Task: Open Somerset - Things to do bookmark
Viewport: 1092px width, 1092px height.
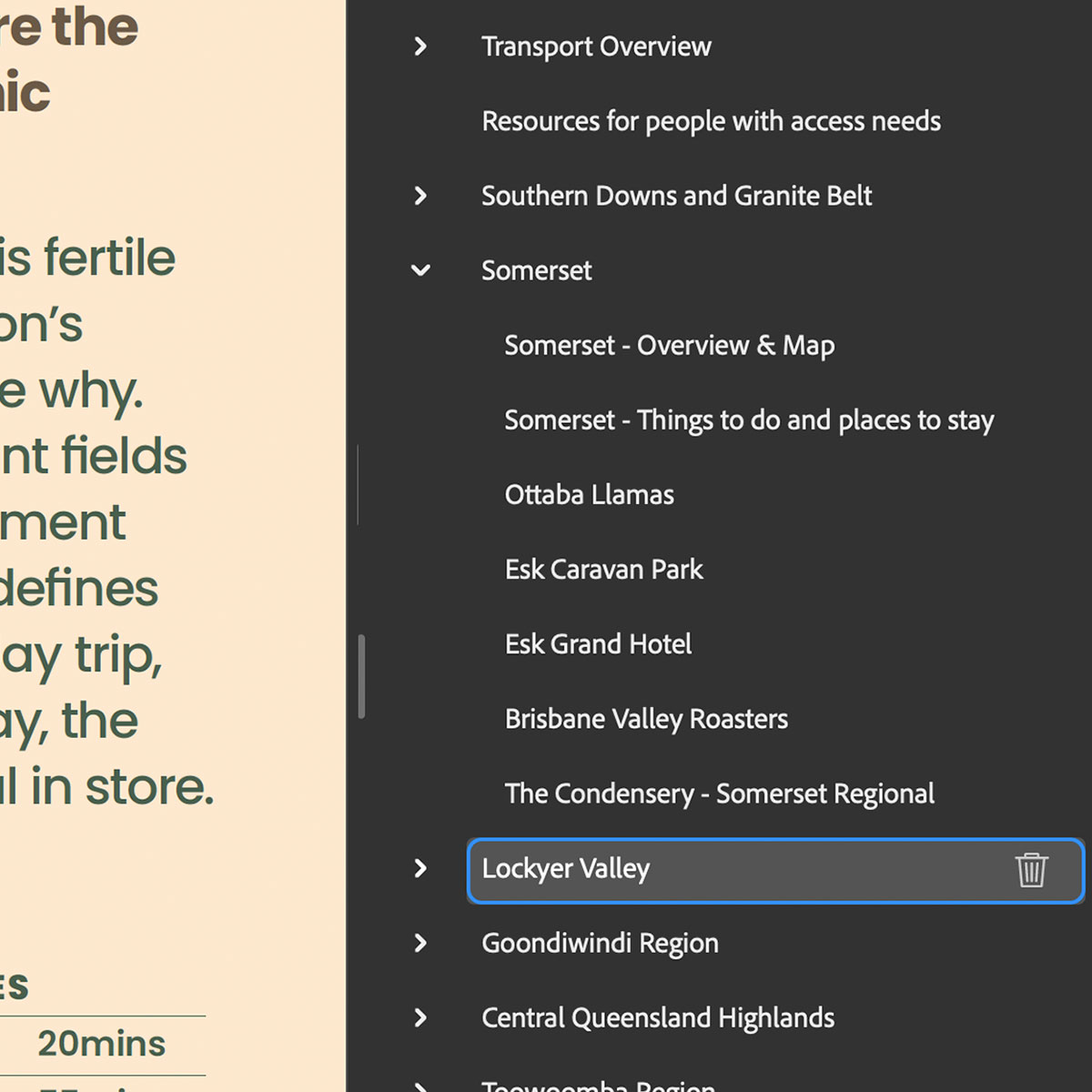Action: (x=749, y=420)
